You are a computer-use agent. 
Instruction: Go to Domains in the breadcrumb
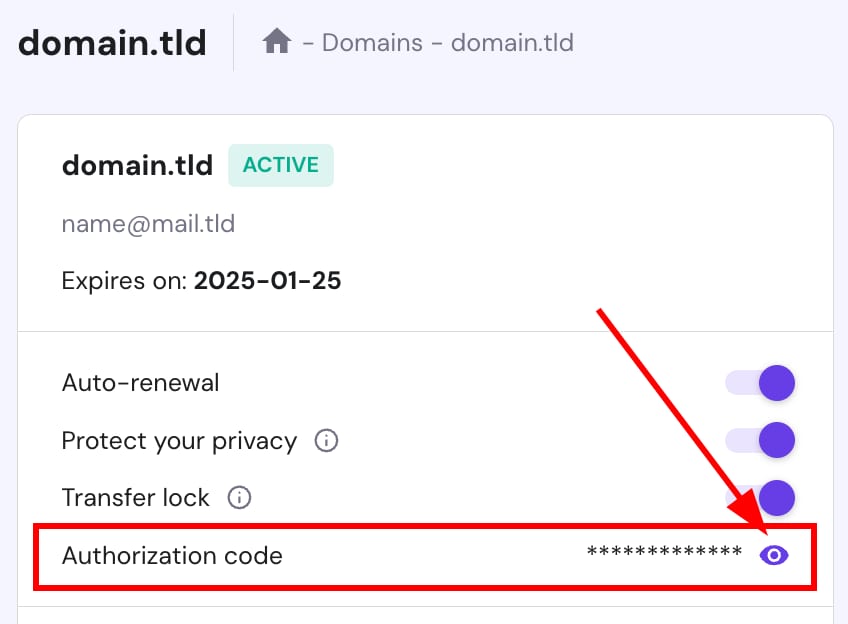pyautogui.click(x=374, y=43)
